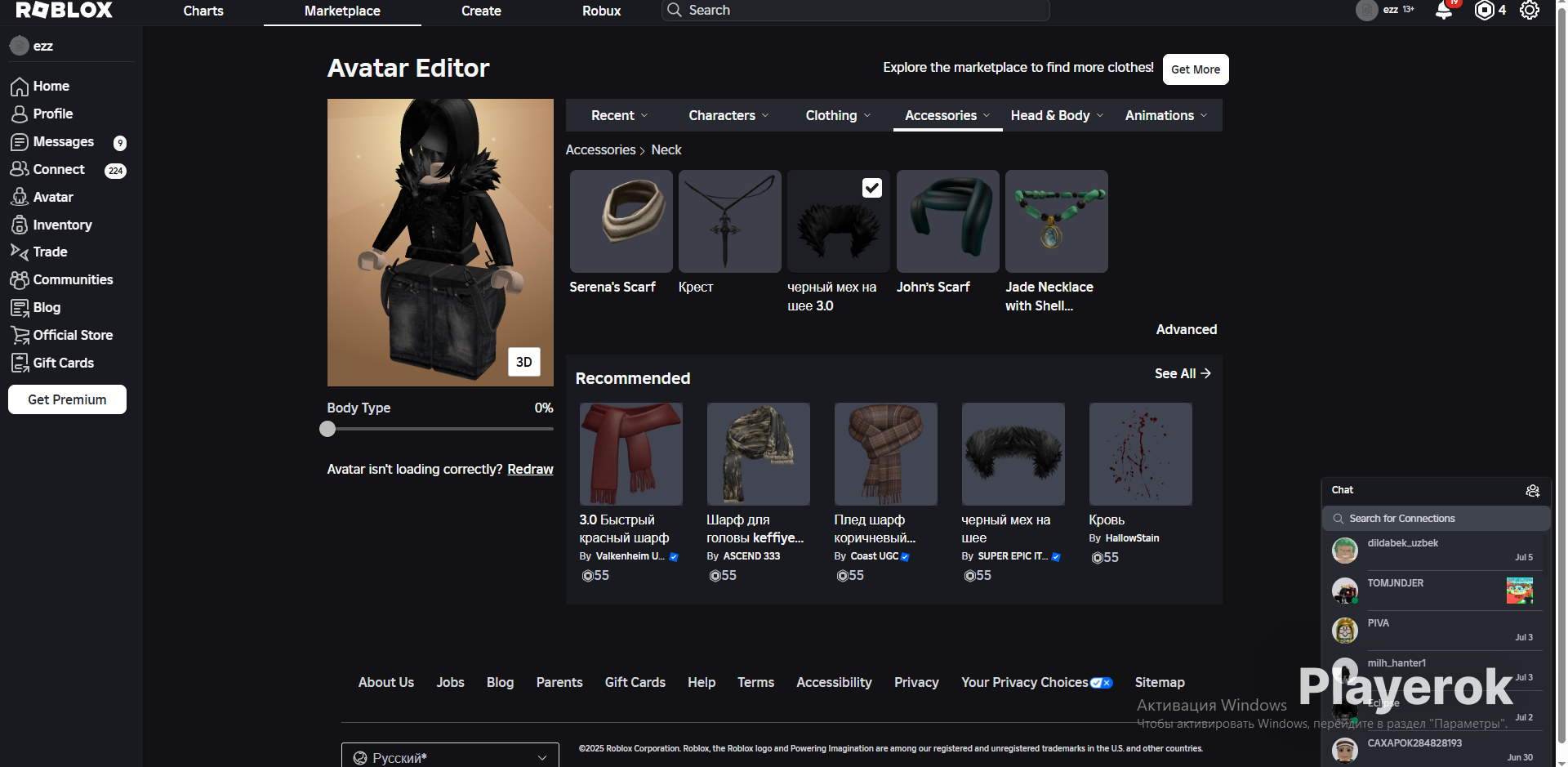Expand the Characters dropdown

point(728,115)
